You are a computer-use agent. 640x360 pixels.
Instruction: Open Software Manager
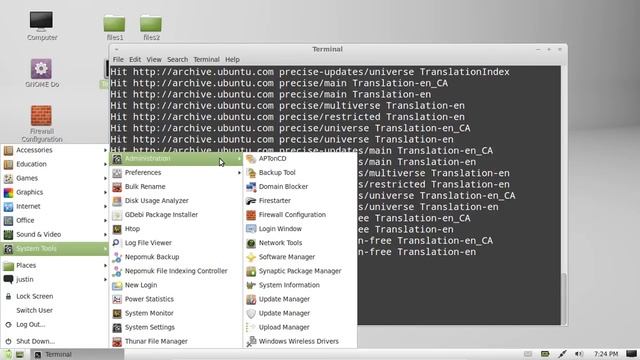pos(300,257)
